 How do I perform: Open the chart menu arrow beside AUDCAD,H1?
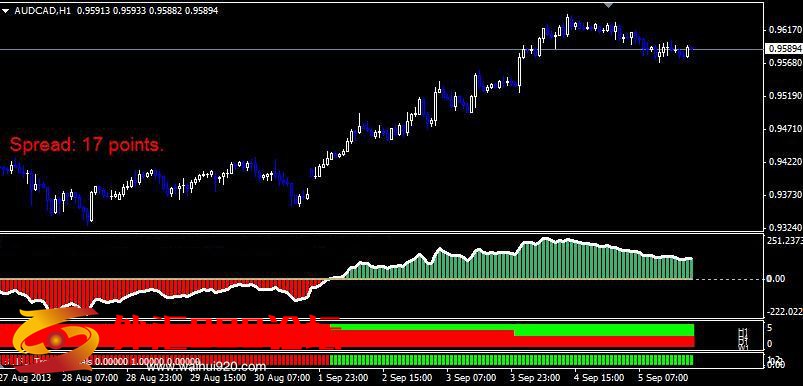coord(6,10)
